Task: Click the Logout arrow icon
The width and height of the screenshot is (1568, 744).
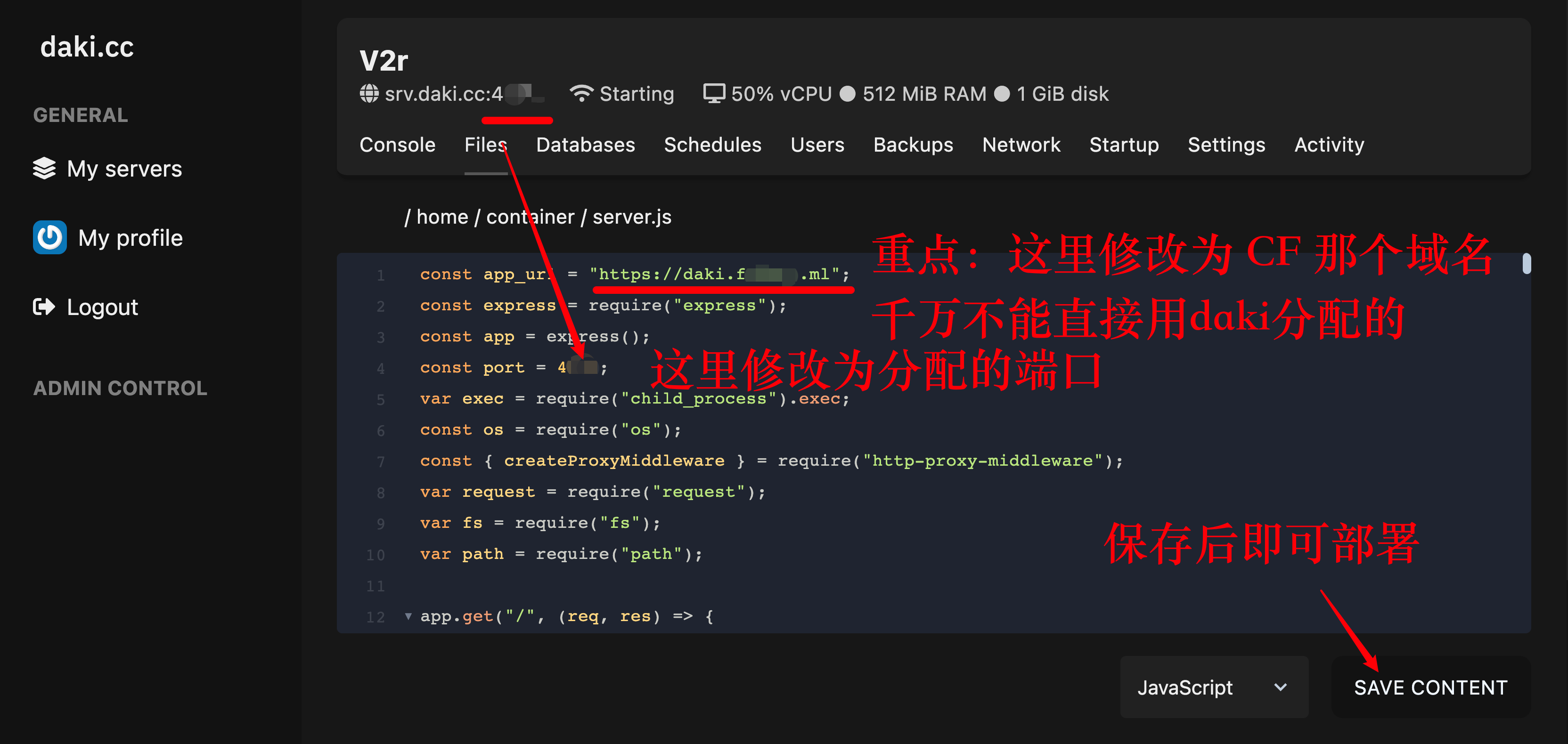Action: (44, 307)
